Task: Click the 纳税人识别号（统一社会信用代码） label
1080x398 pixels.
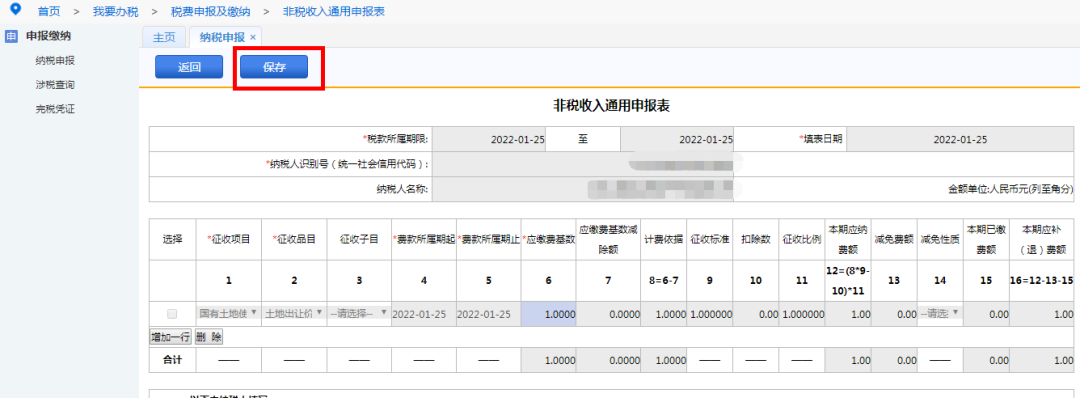Action: point(347,164)
